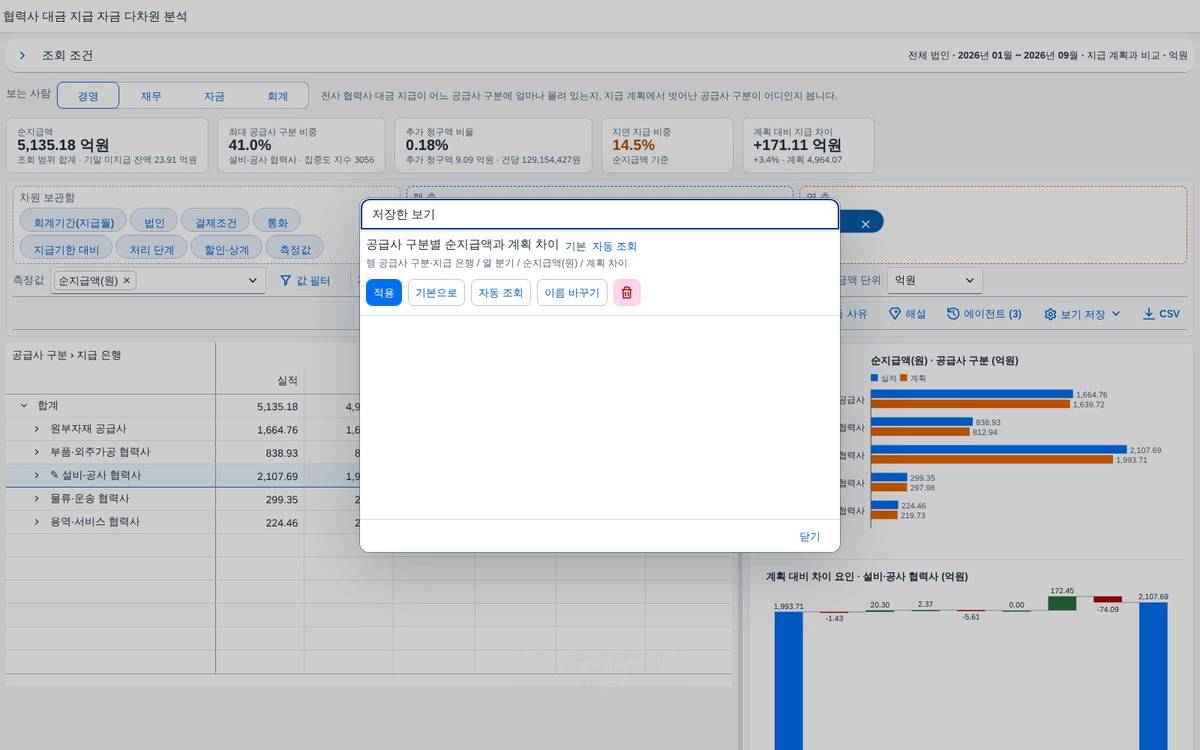Expand the 물류·운송 협력사 row
Image resolution: width=1200 pixels, height=750 pixels.
pos(37,498)
